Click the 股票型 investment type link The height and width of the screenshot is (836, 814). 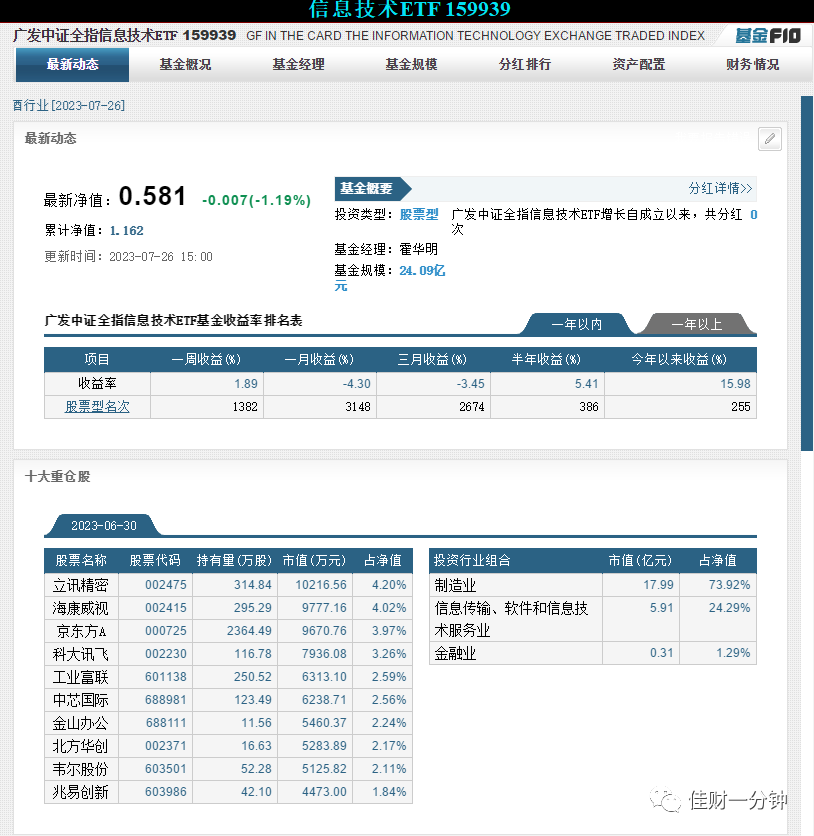click(419, 214)
